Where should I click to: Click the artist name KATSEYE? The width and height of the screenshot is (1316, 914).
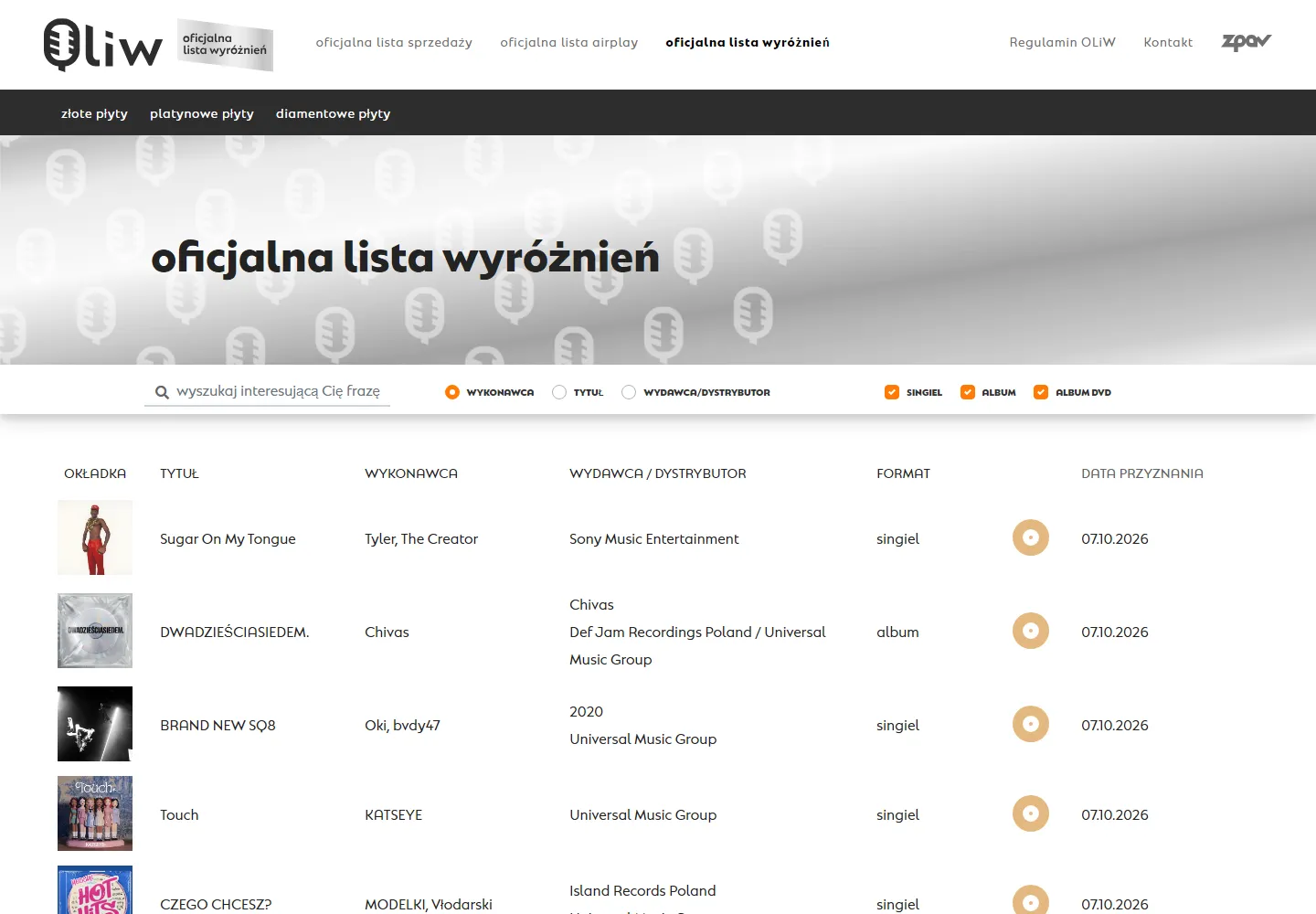pyautogui.click(x=394, y=815)
